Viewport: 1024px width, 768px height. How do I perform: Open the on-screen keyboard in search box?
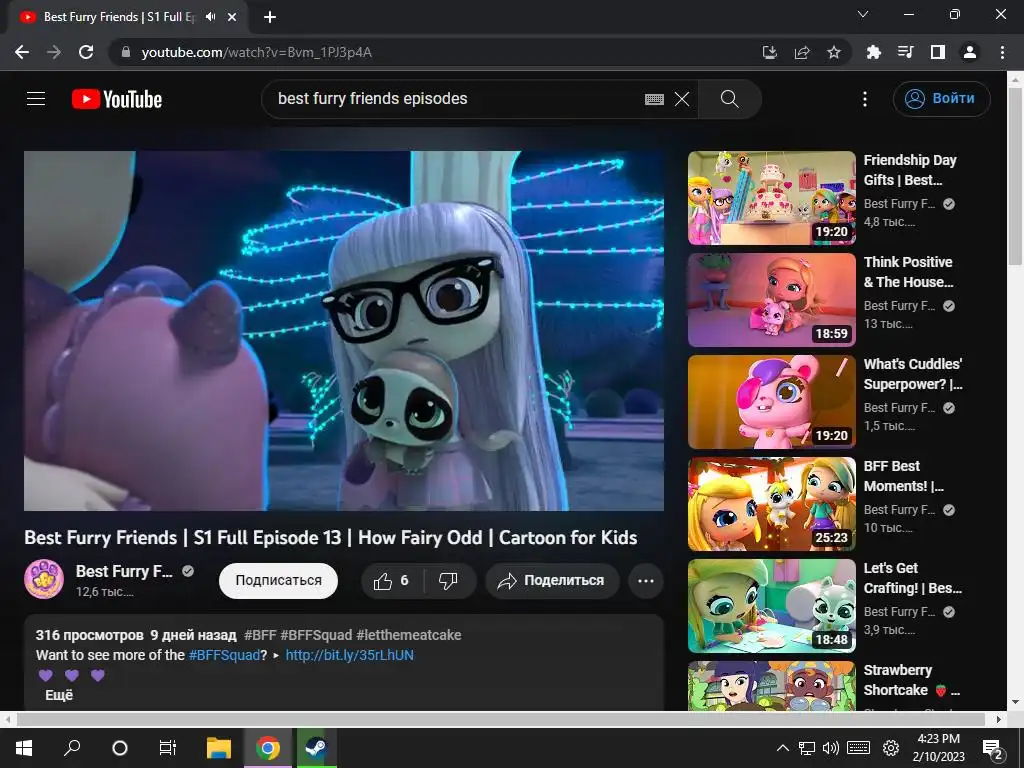pyautogui.click(x=654, y=99)
